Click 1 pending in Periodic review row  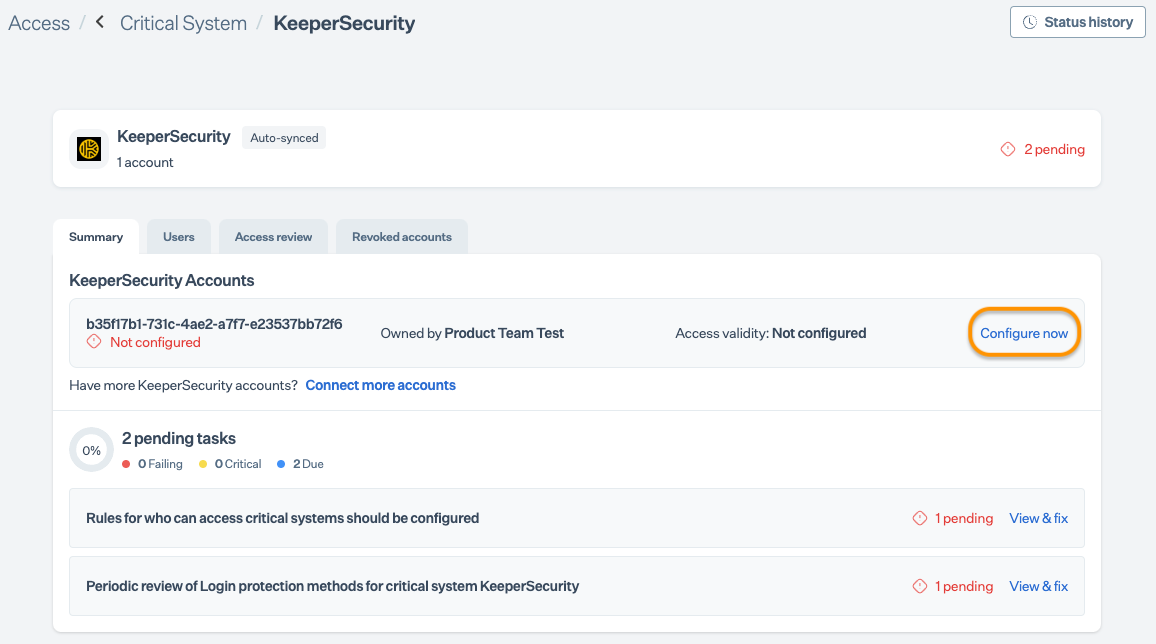[x=964, y=586]
